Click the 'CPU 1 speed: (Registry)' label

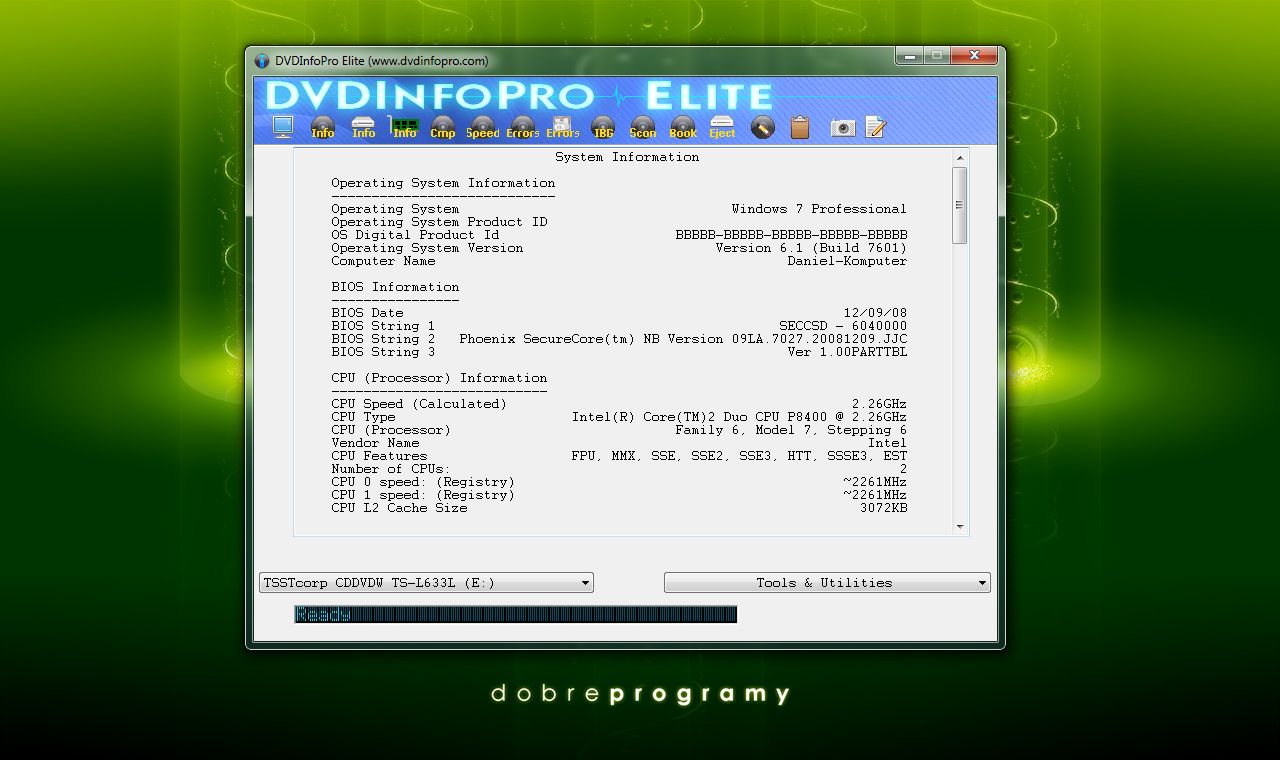click(423, 495)
